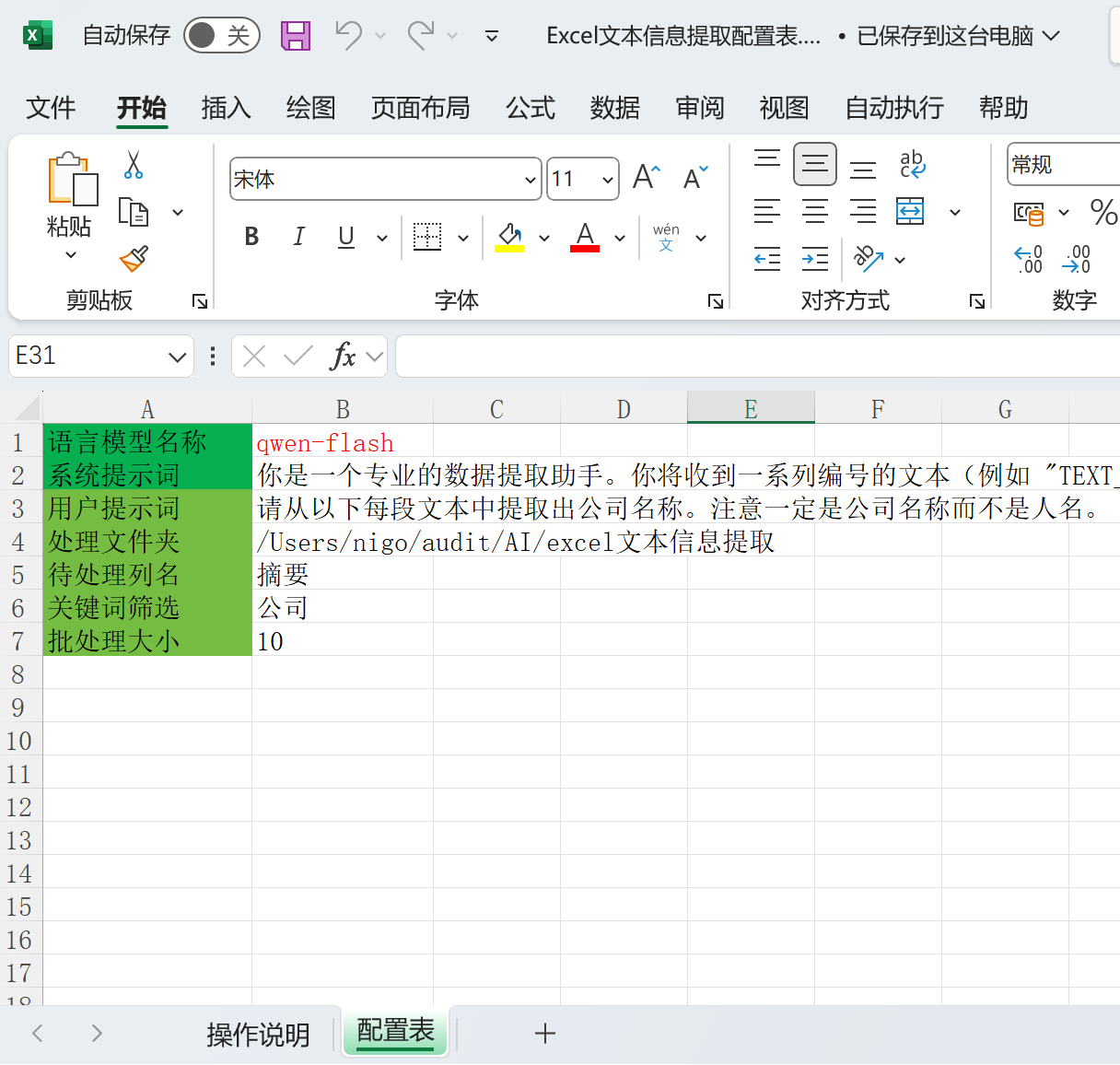Click the Increase Font Size icon
The height and width of the screenshot is (1065, 1120).
point(647,177)
